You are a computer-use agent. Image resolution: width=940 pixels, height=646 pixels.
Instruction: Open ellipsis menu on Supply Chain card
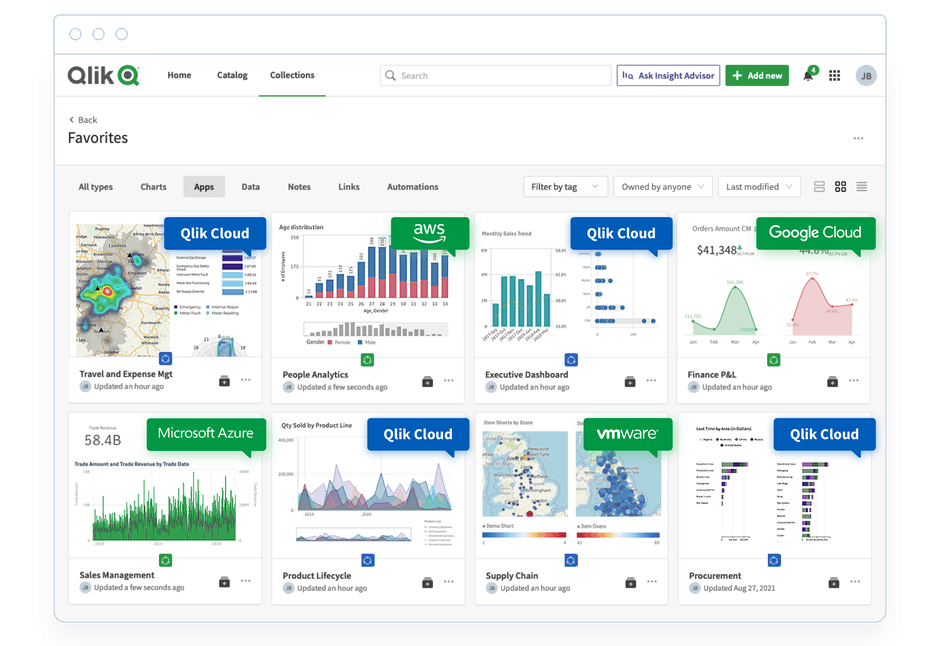[651, 582]
